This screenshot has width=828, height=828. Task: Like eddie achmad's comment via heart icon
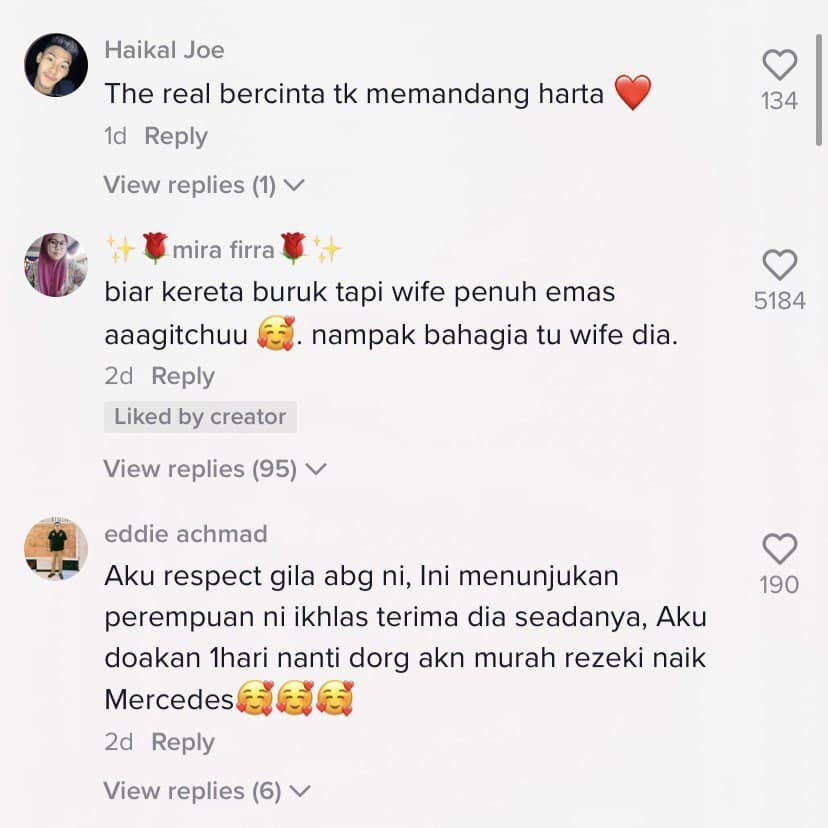point(779,548)
